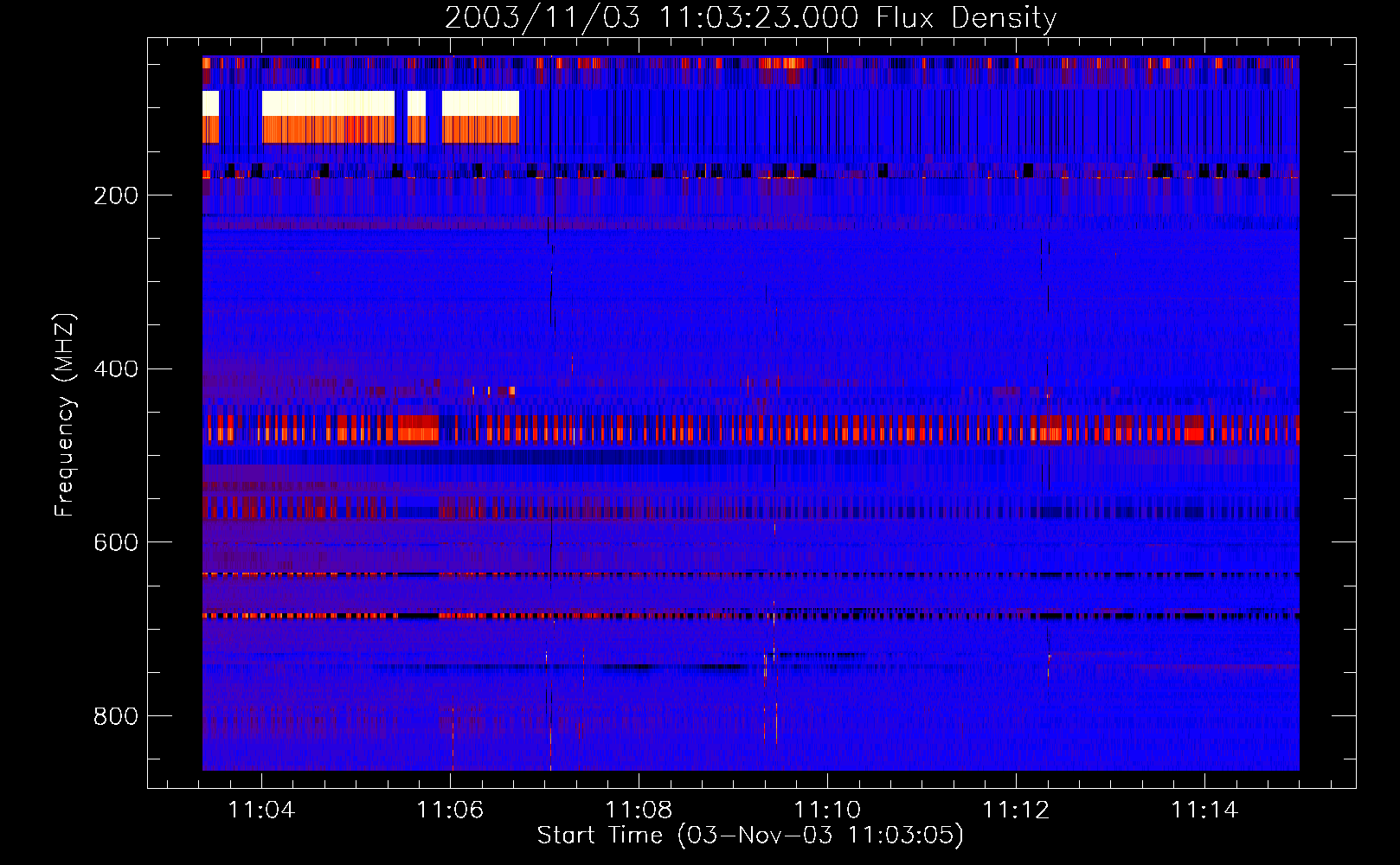Select the 800 frequency tick label

116,716
